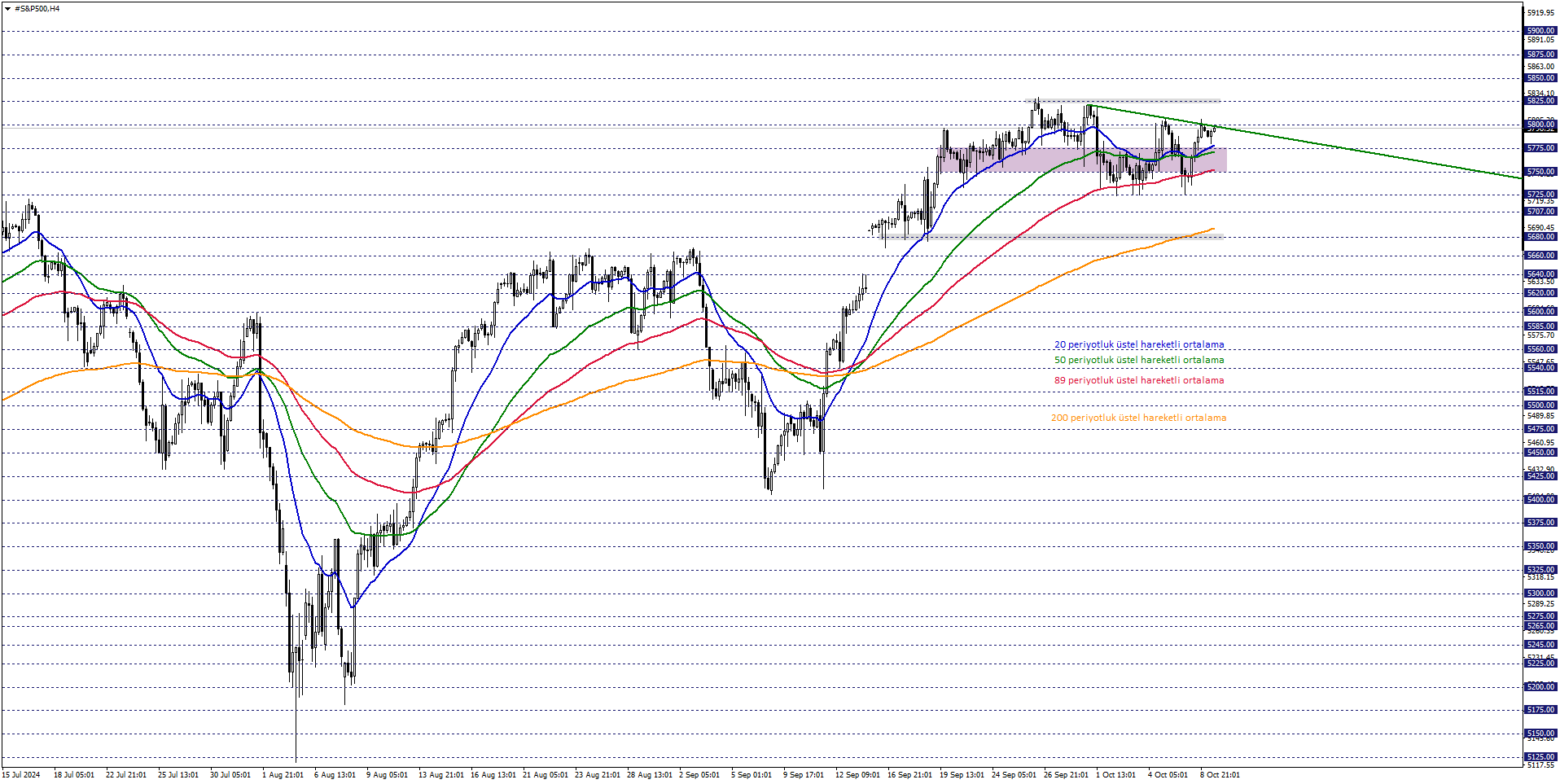Viewport: 1560px width, 784px height.
Task: Click the 18 Jul 05:01 time label
Action: (x=74, y=775)
